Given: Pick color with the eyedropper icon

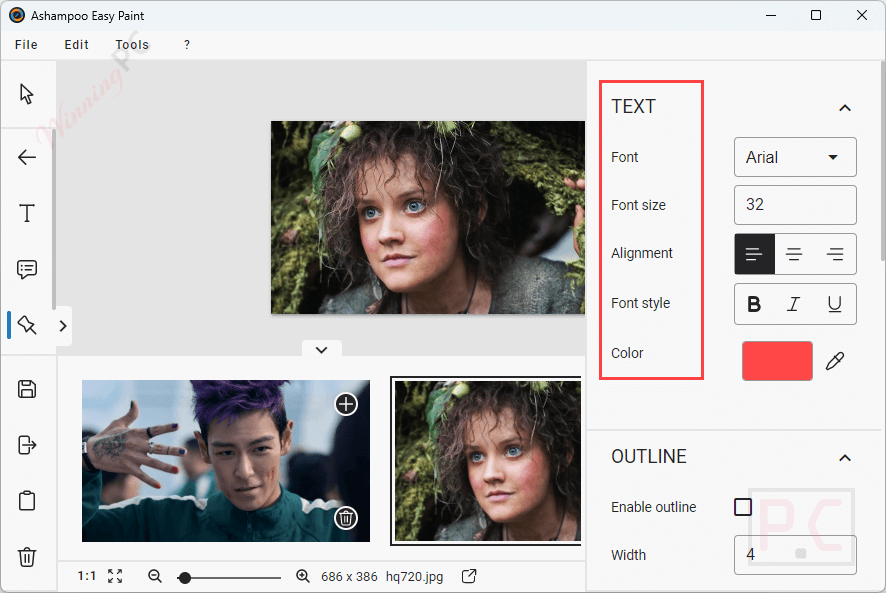Looking at the screenshot, I should click(835, 361).
